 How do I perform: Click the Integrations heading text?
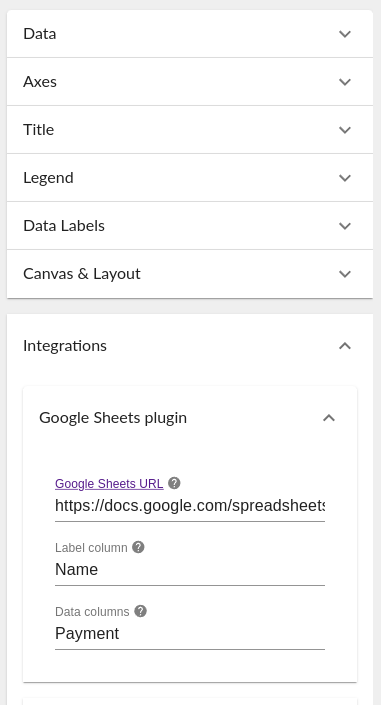[x=65, y=346]
